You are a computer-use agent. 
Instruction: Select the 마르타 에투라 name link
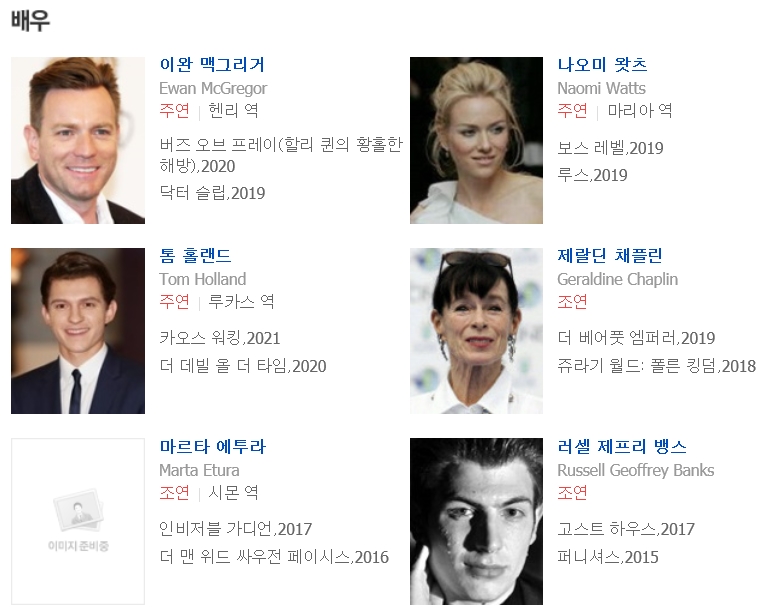coord(213,446)
